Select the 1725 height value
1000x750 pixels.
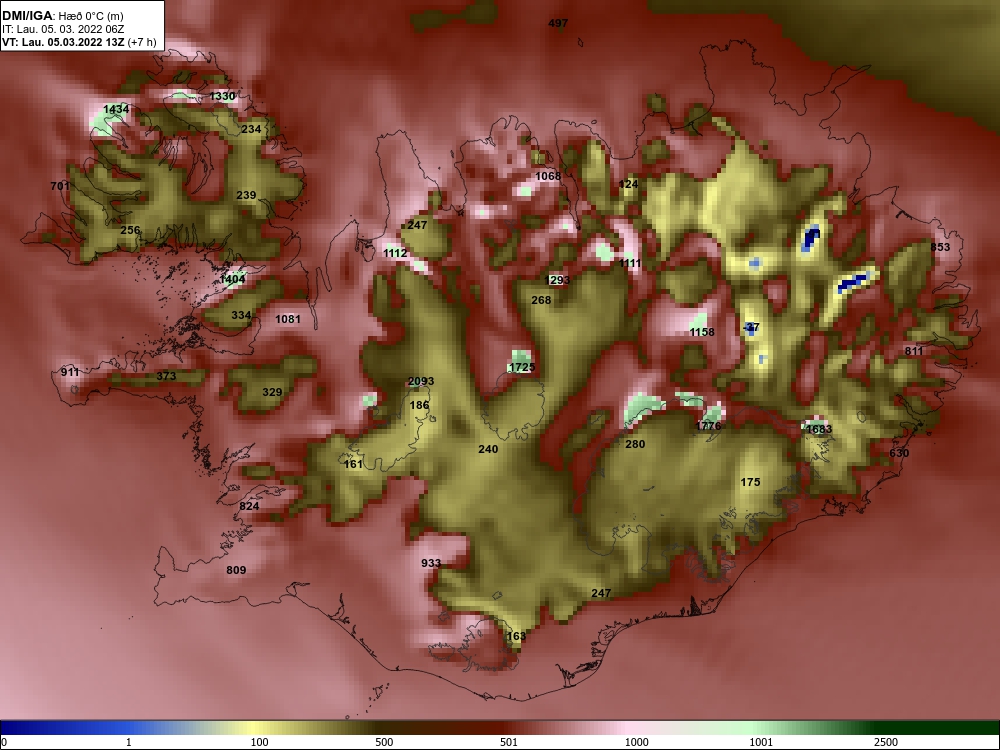(x=522, y=367)
